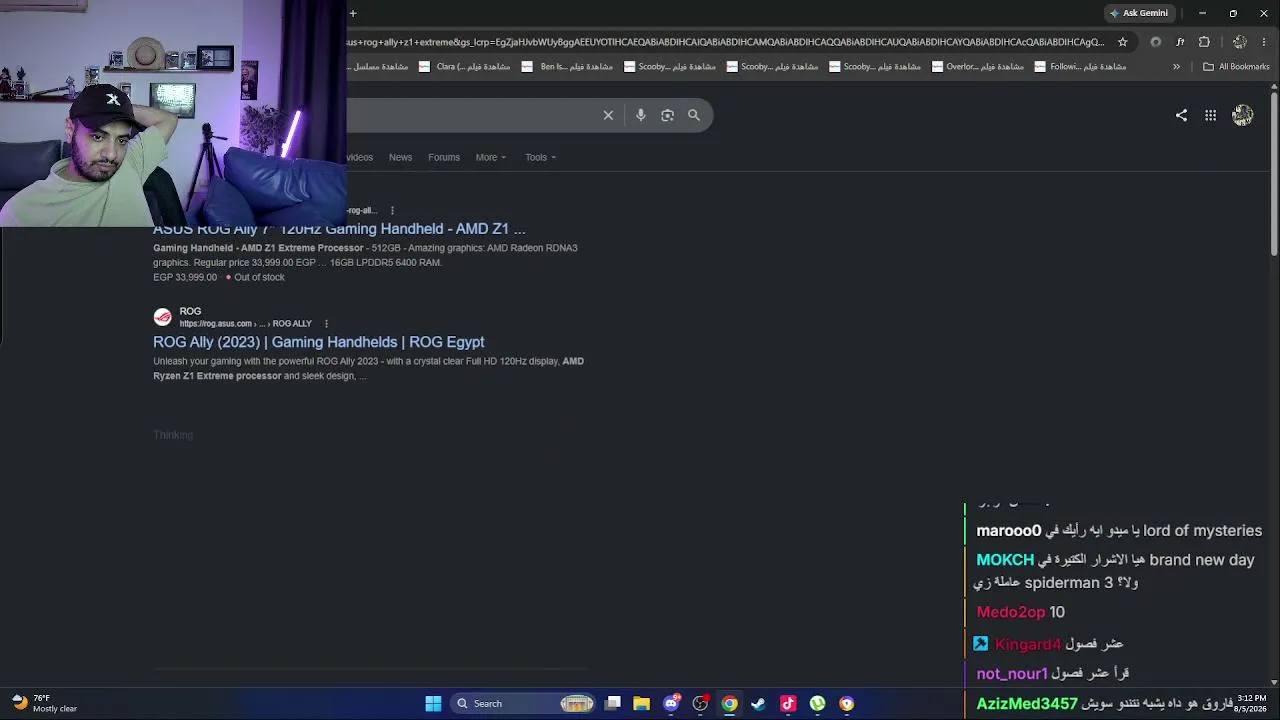This screenshot has width=1280, height=720.
Task: Open File Explorer from the taskbar
Action: [642, 704]
